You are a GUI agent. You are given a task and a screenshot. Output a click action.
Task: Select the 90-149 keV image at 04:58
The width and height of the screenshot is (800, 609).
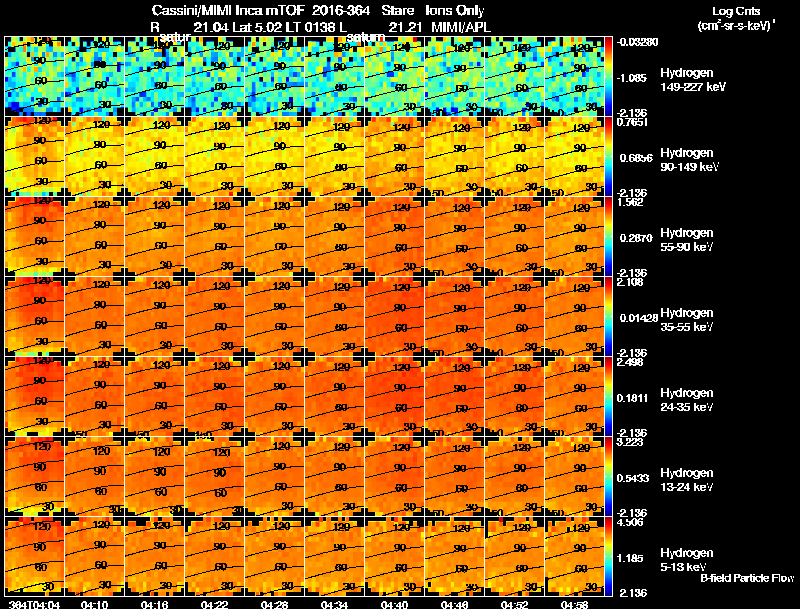coord(574,156)
